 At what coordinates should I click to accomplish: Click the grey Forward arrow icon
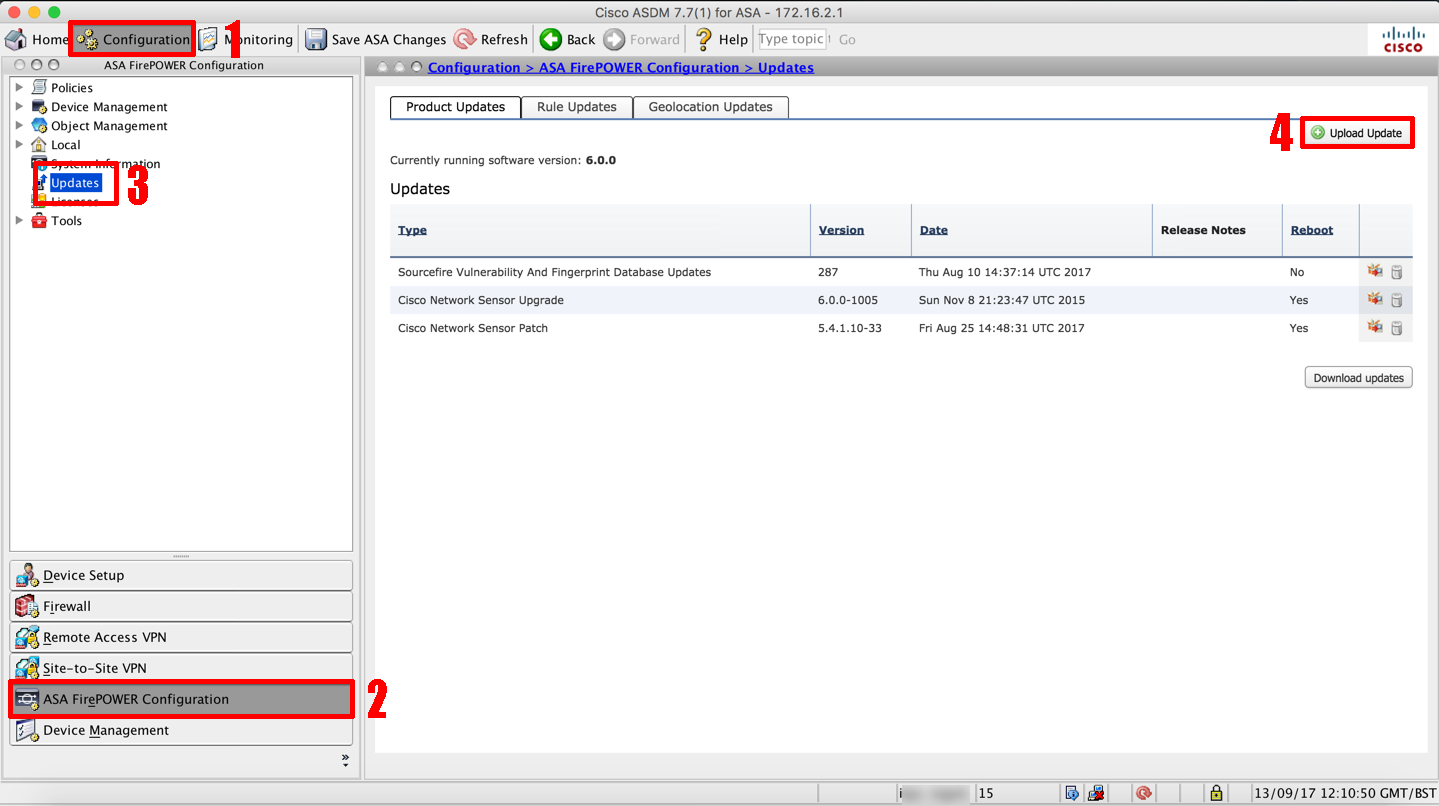tap(614, 39)
